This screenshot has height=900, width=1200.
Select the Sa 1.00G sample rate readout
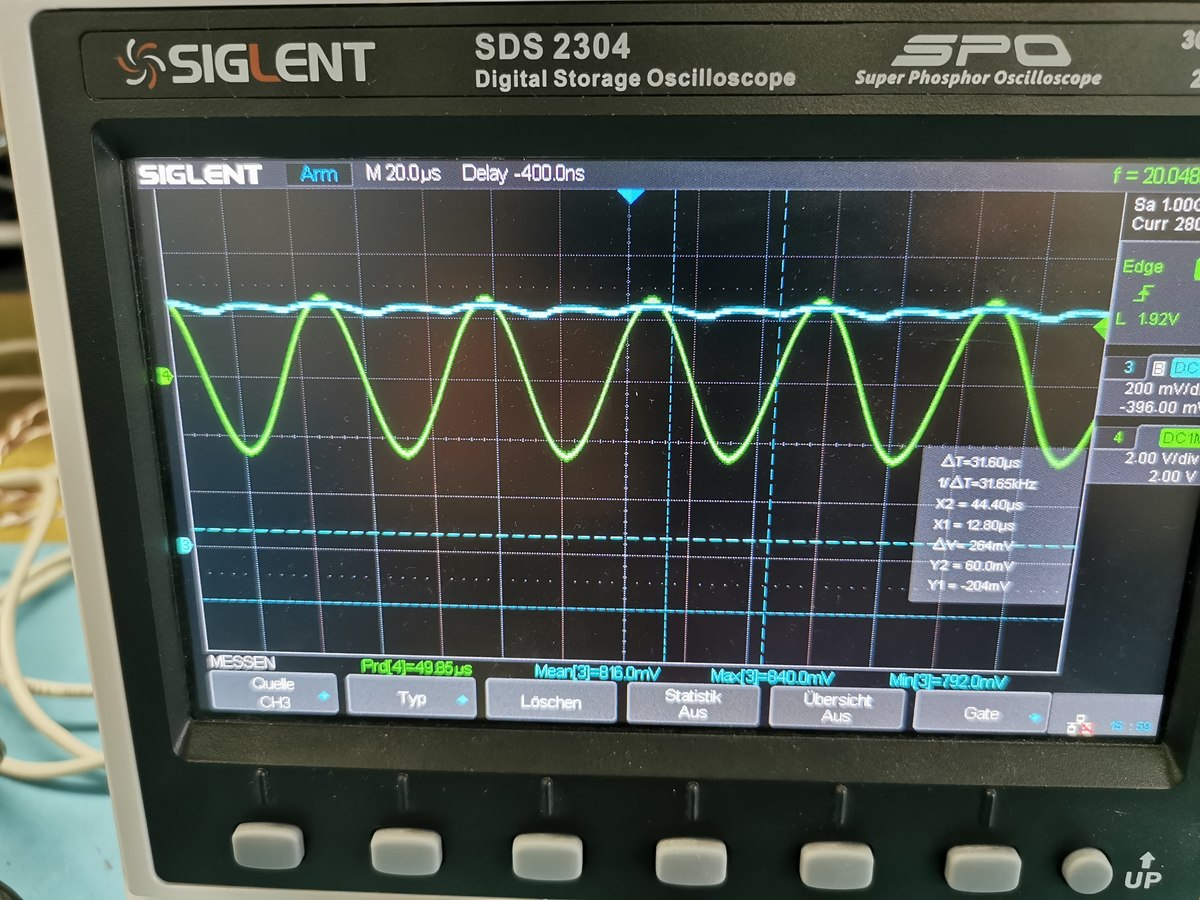tap(1166, 204)
